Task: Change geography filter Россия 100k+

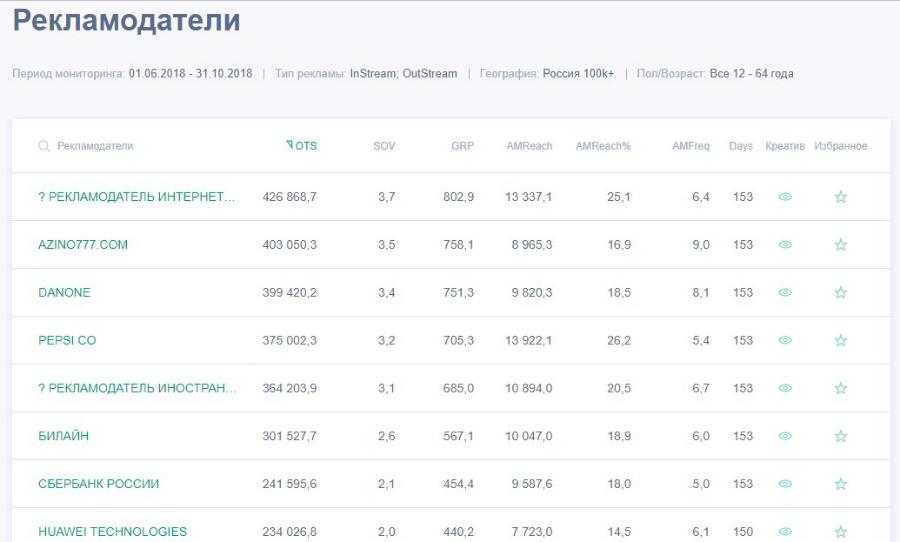Action: [578, 74]
